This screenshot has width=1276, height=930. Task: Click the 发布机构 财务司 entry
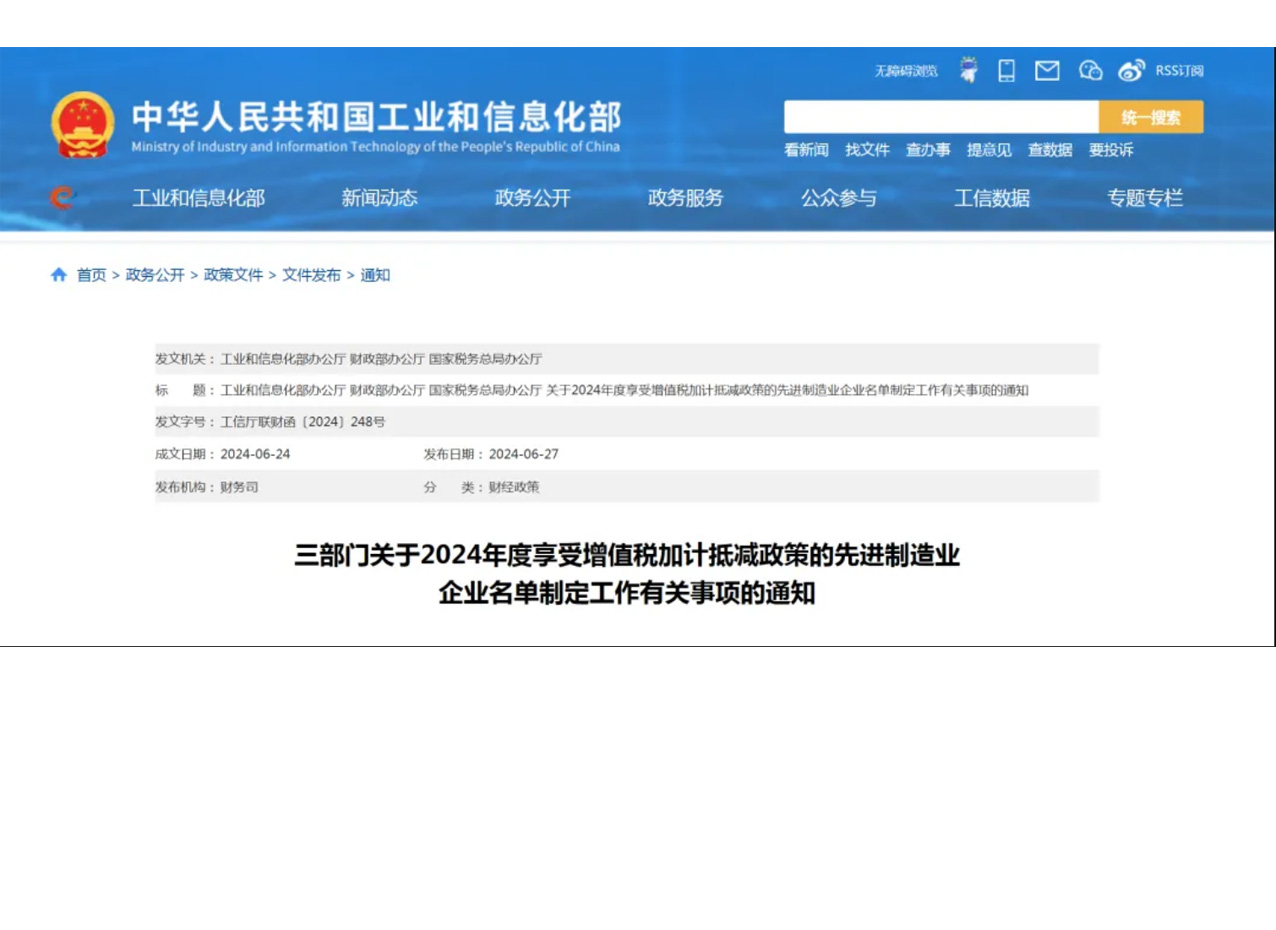(x=207, y=487)
